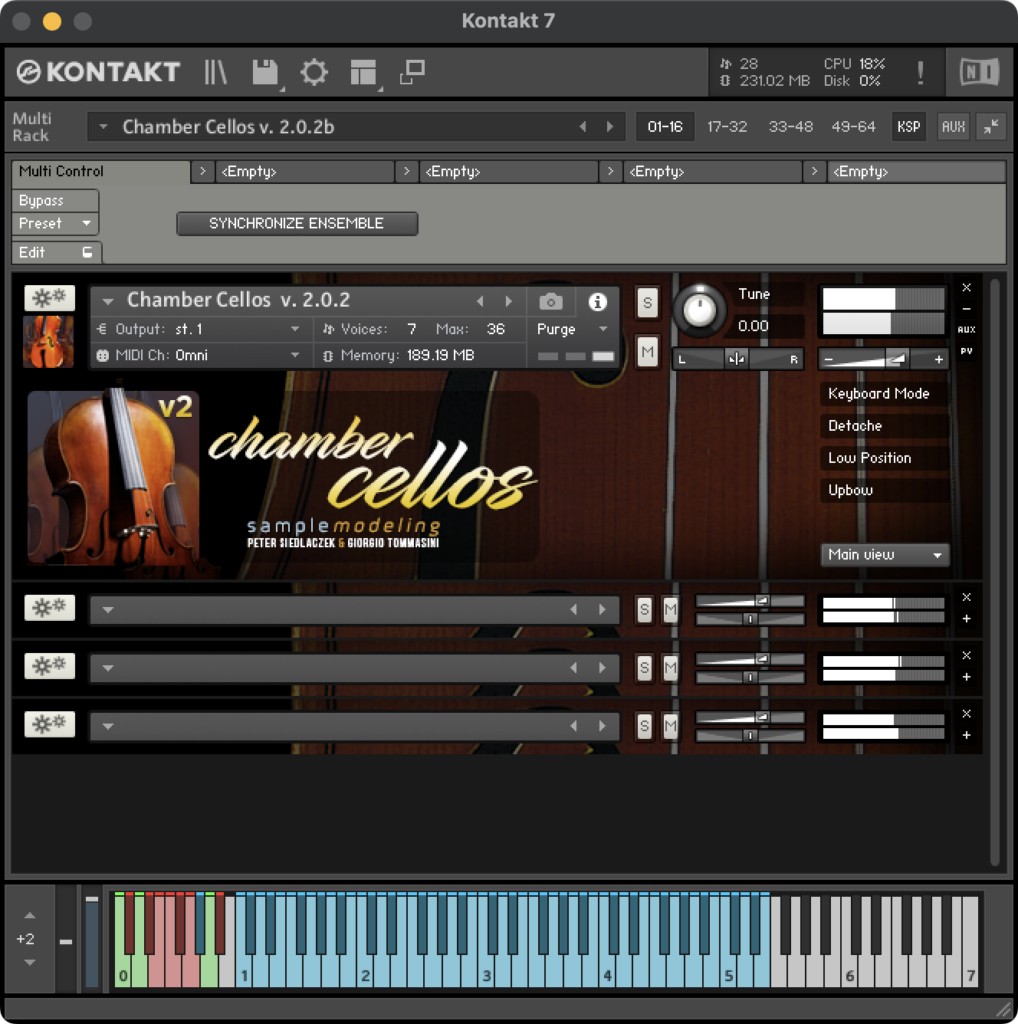The width and height of the screenshot is (1018, 1024).
Task: Expand the second empty slot dropdown arrow
Action: coord(108,667)
